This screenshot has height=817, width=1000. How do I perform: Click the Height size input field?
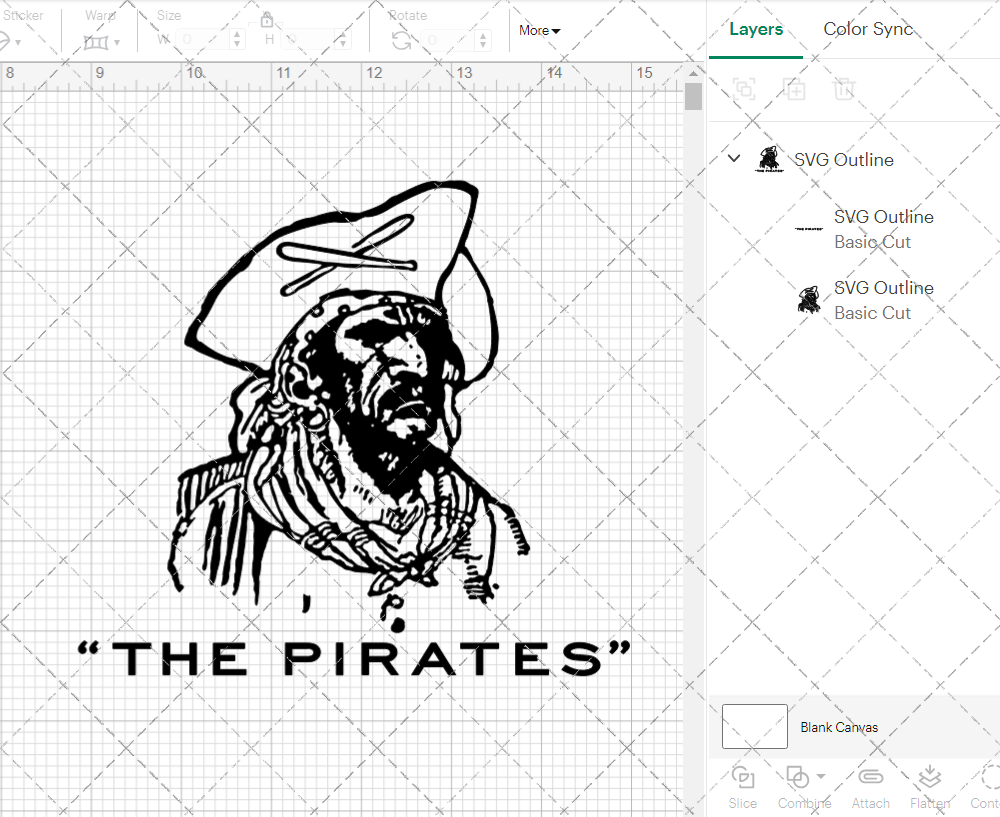click(306, 40)
